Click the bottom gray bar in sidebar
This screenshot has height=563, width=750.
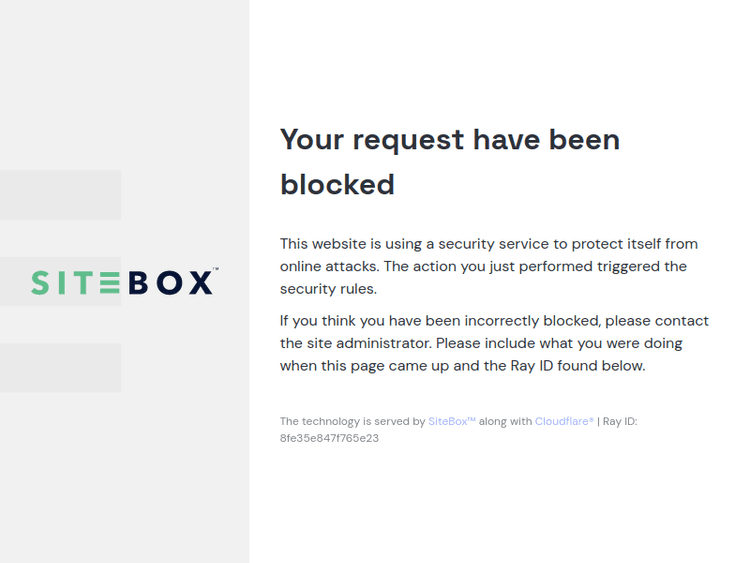[60, 368]
